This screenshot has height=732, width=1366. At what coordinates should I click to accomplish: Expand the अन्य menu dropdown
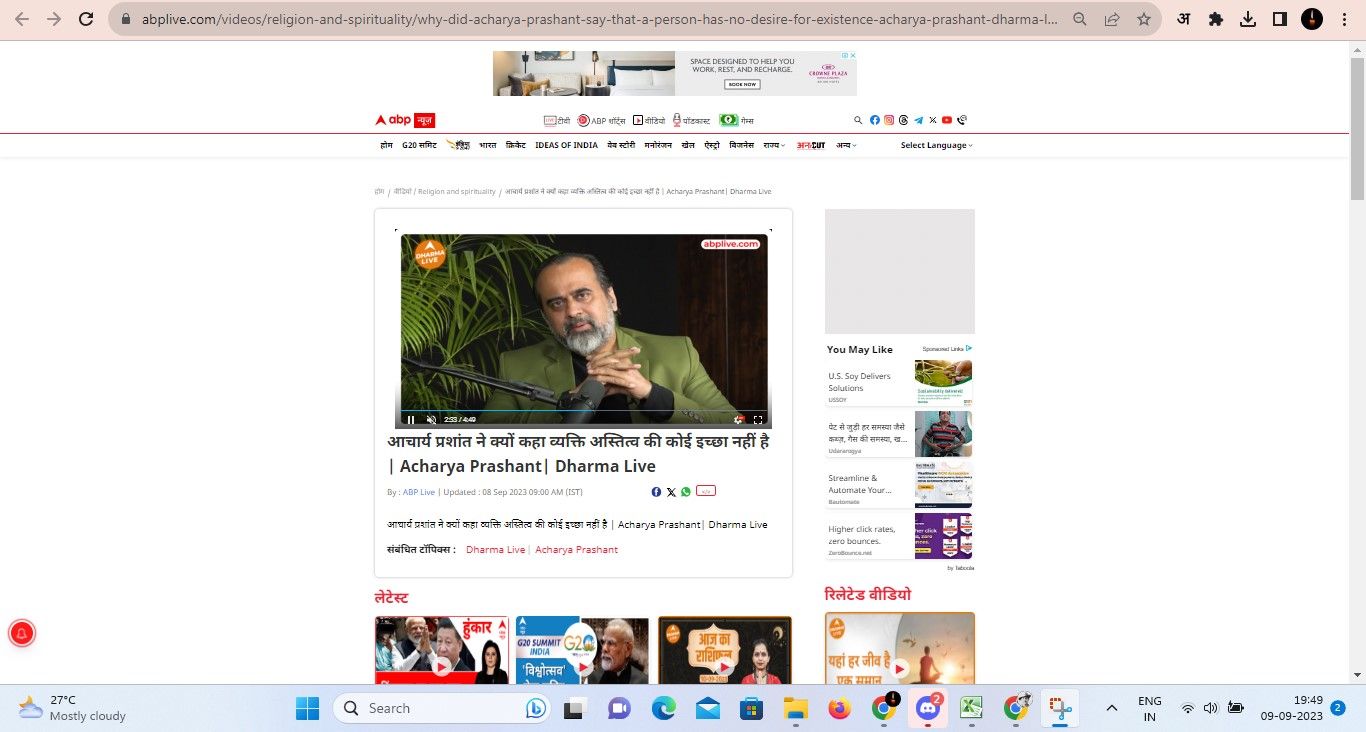point(847,145)
